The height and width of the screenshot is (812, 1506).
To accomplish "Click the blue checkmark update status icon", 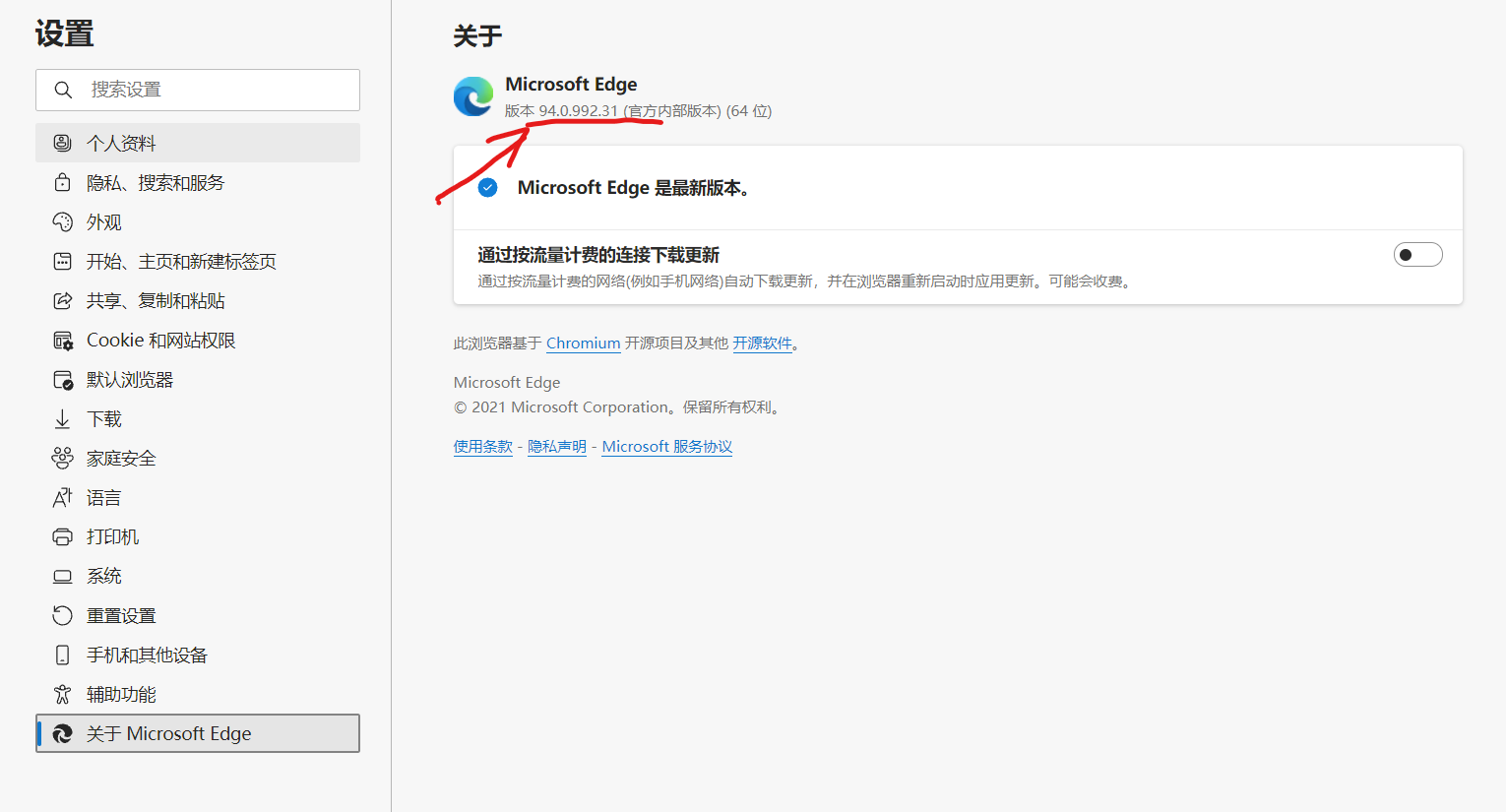I will 488,188.
